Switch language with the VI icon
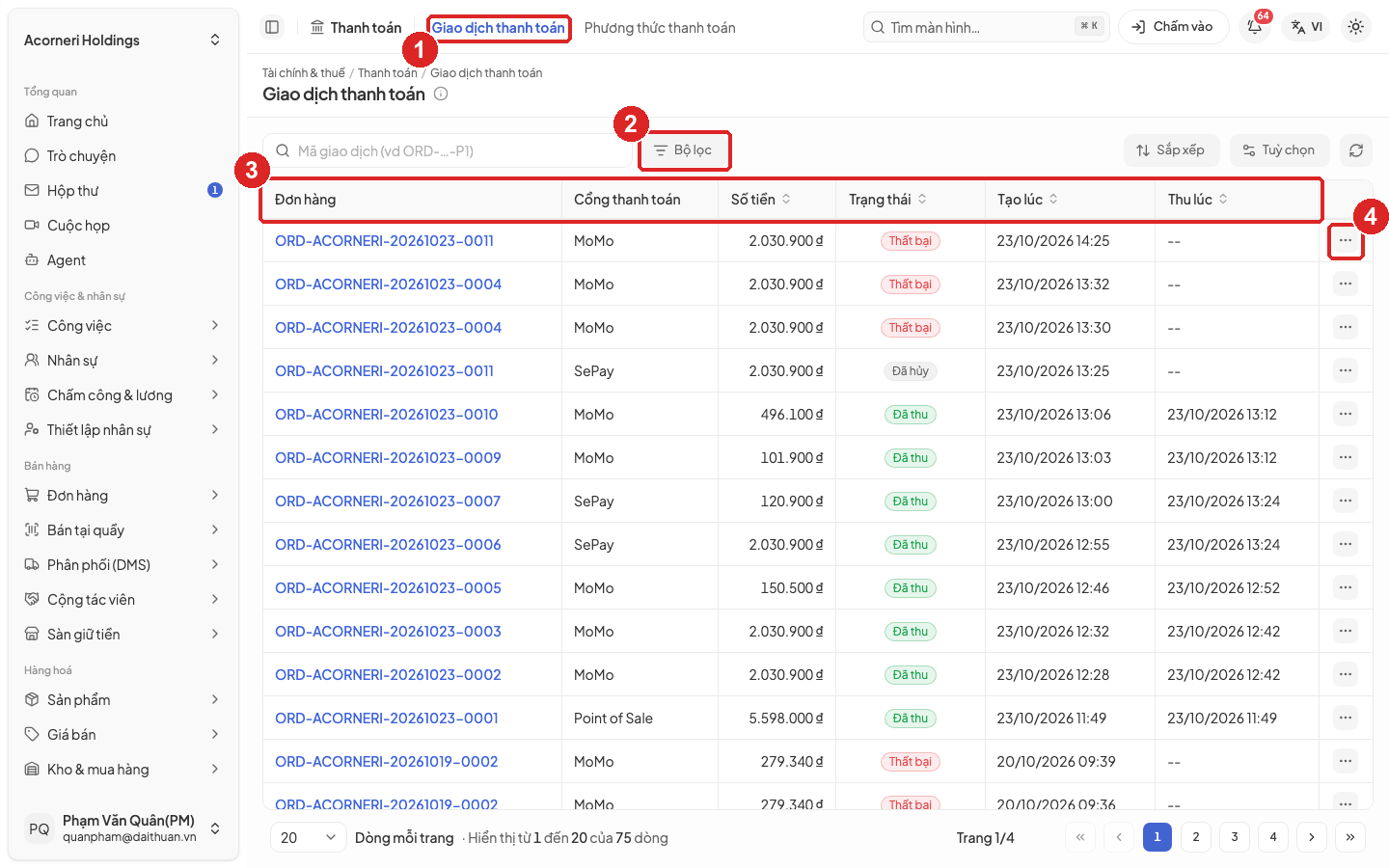The width and height of the screenshot is (1389, 868). coord(1306,27)
